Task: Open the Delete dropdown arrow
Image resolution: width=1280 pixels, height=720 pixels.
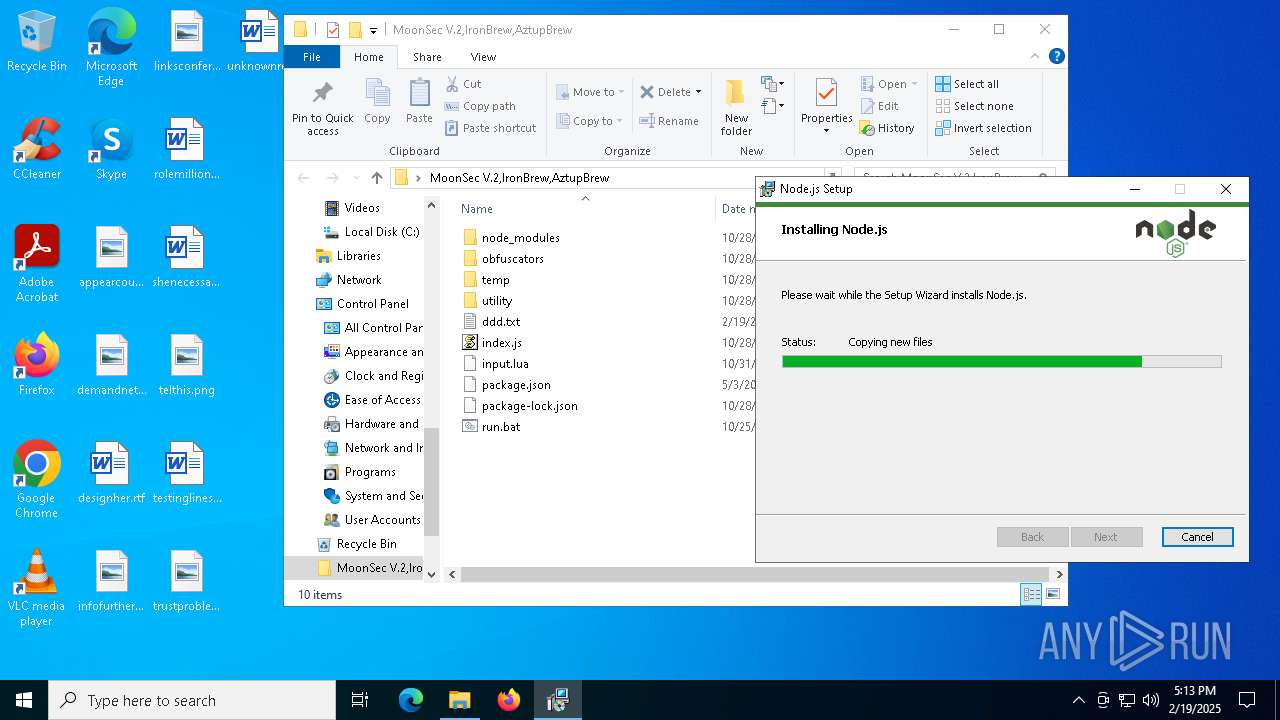Action: (698, 92)
